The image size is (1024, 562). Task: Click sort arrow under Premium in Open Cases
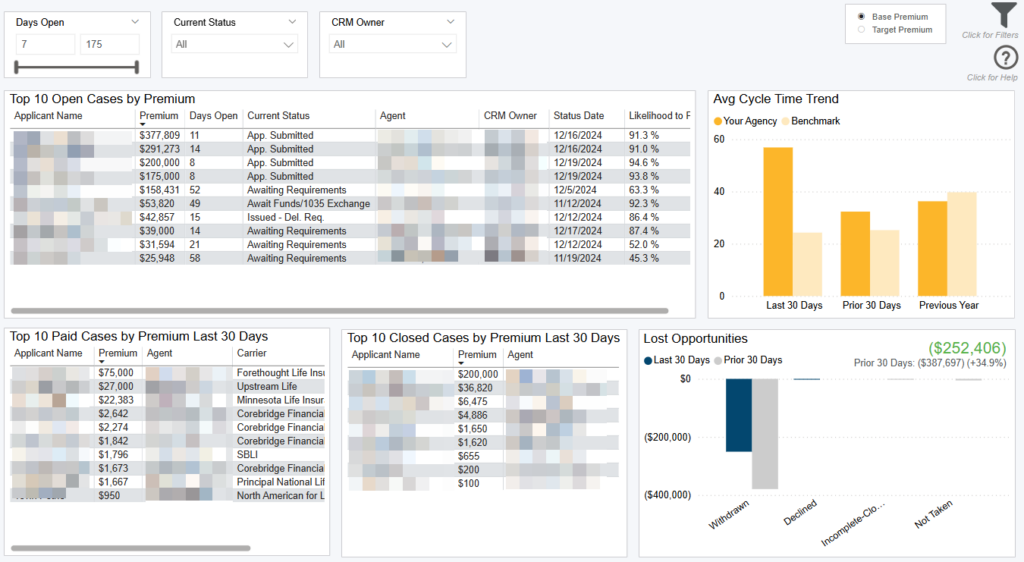(x=142, y=125)
